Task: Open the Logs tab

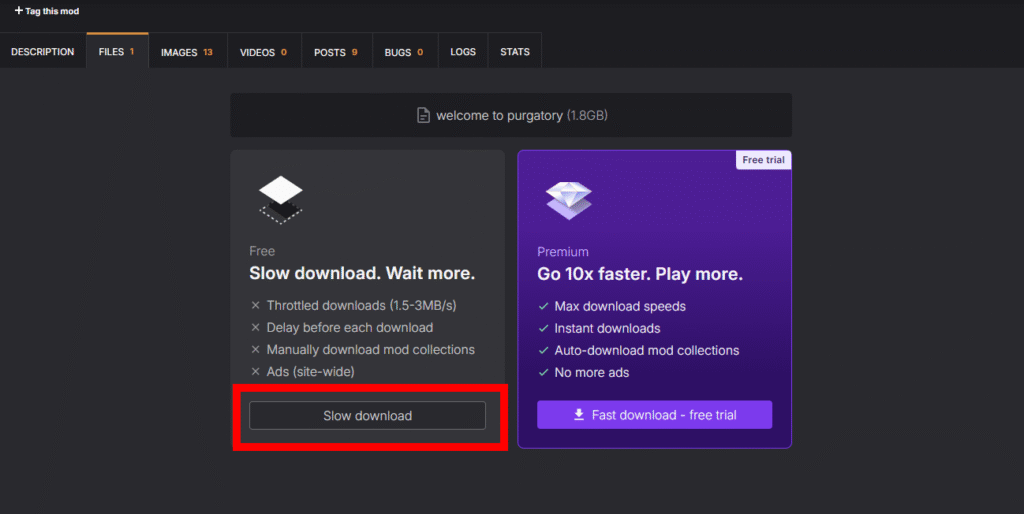Action: pyautogui.click(x=463, y=52)
